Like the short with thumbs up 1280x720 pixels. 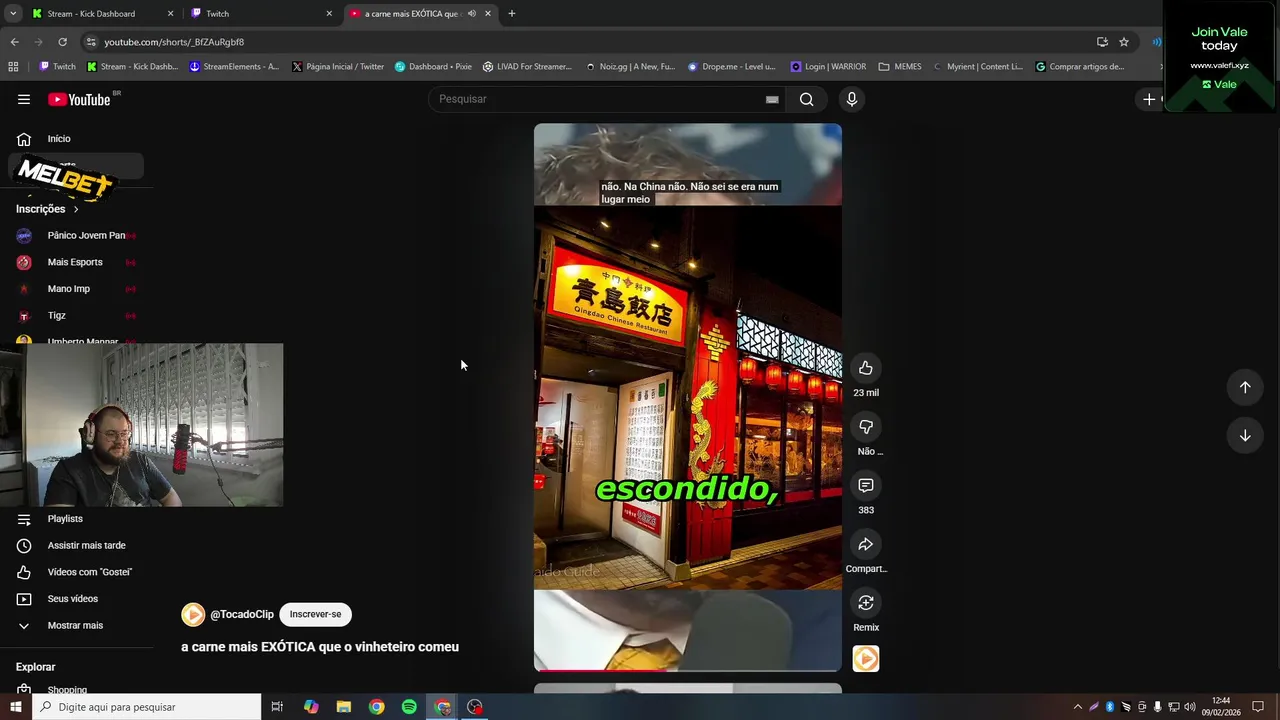[866, 368]
